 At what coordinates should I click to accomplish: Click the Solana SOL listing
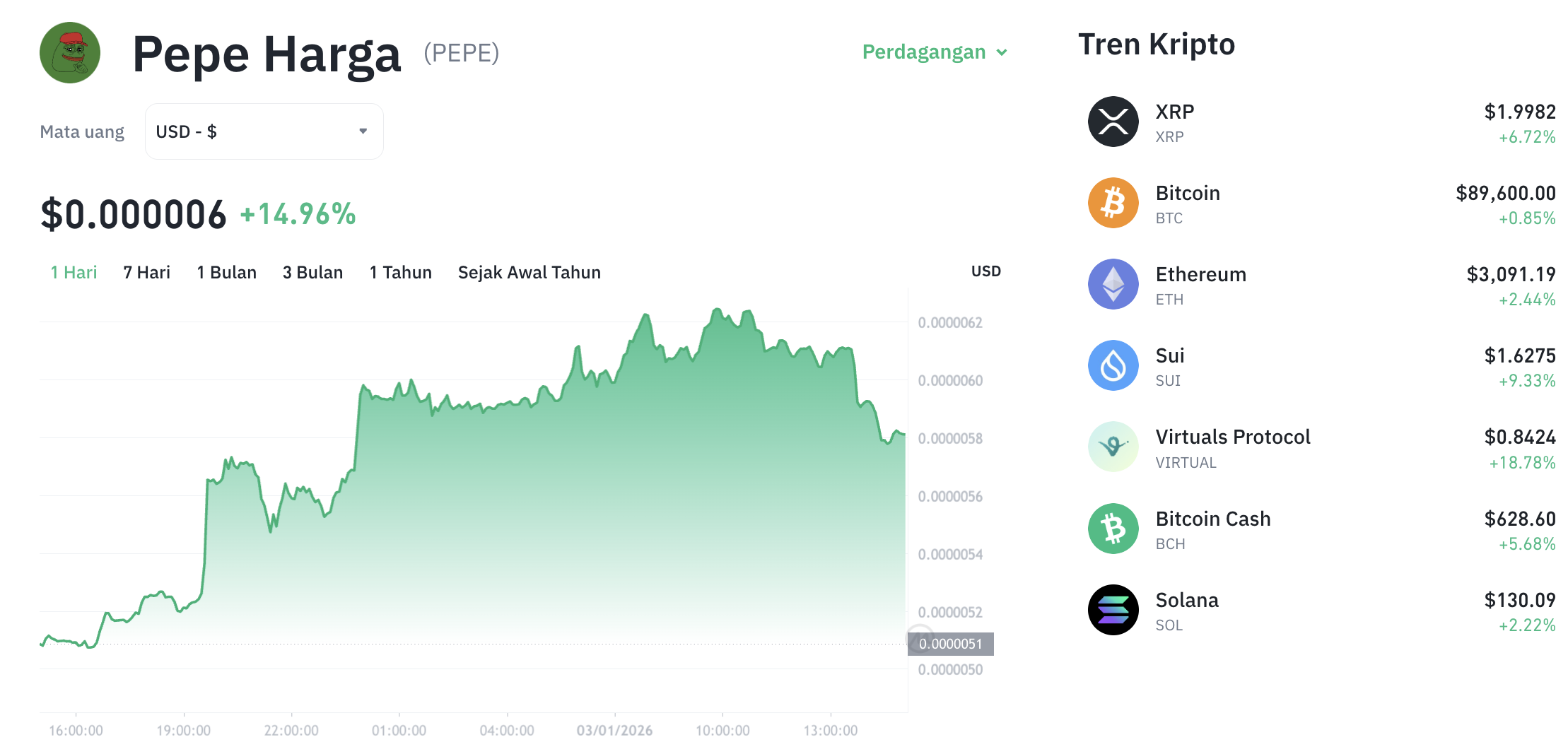pos(1187,600)
